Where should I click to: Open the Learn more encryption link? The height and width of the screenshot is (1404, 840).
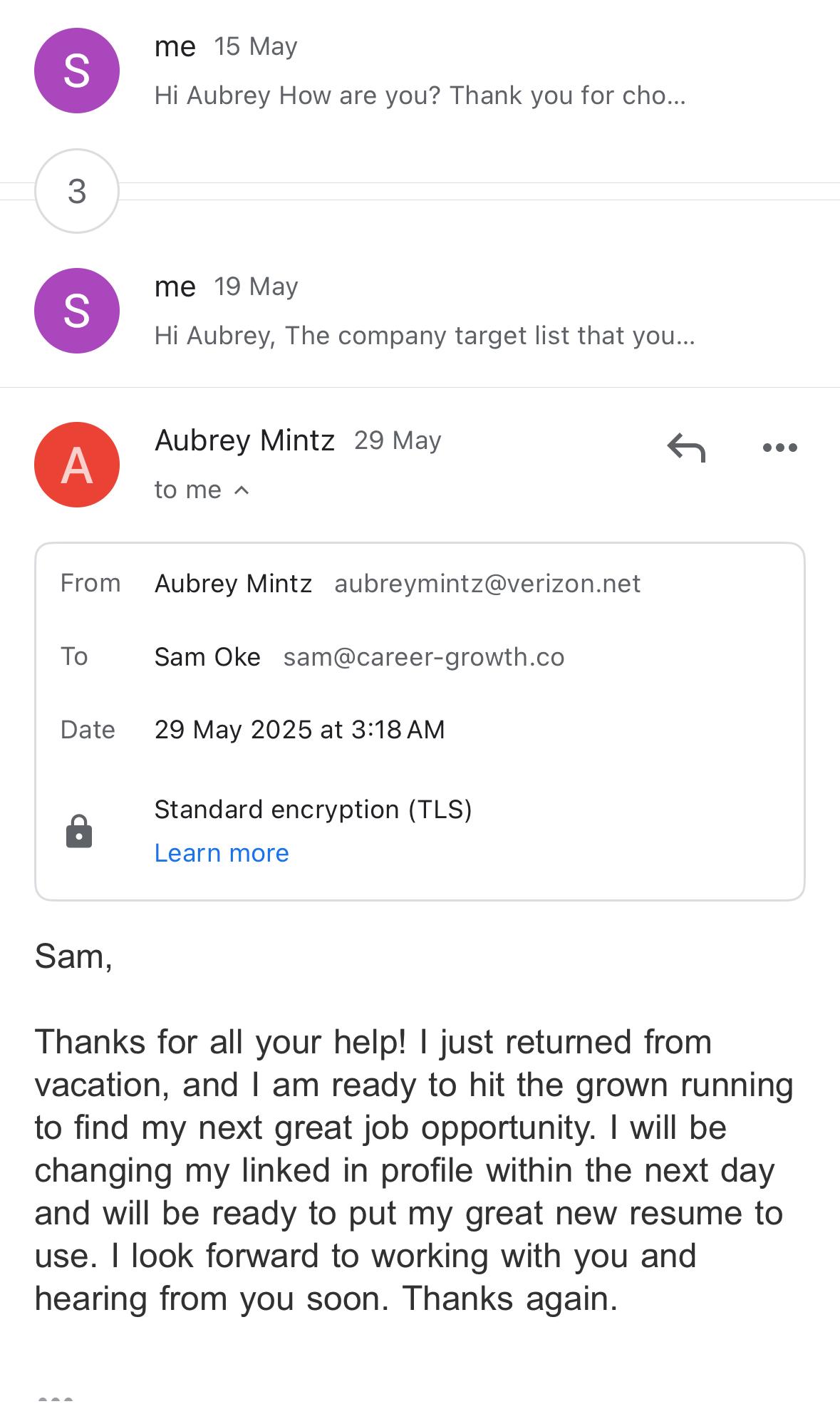pos(222,853)
